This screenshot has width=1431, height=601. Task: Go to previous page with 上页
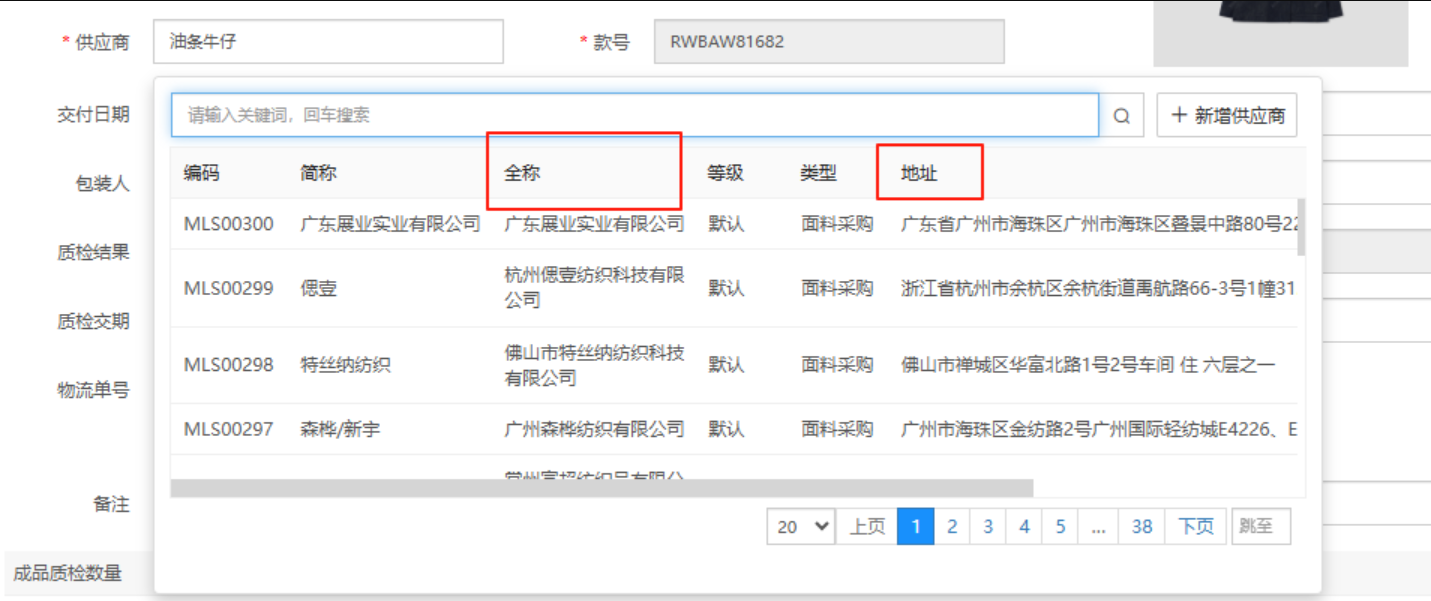click(867, 526)
